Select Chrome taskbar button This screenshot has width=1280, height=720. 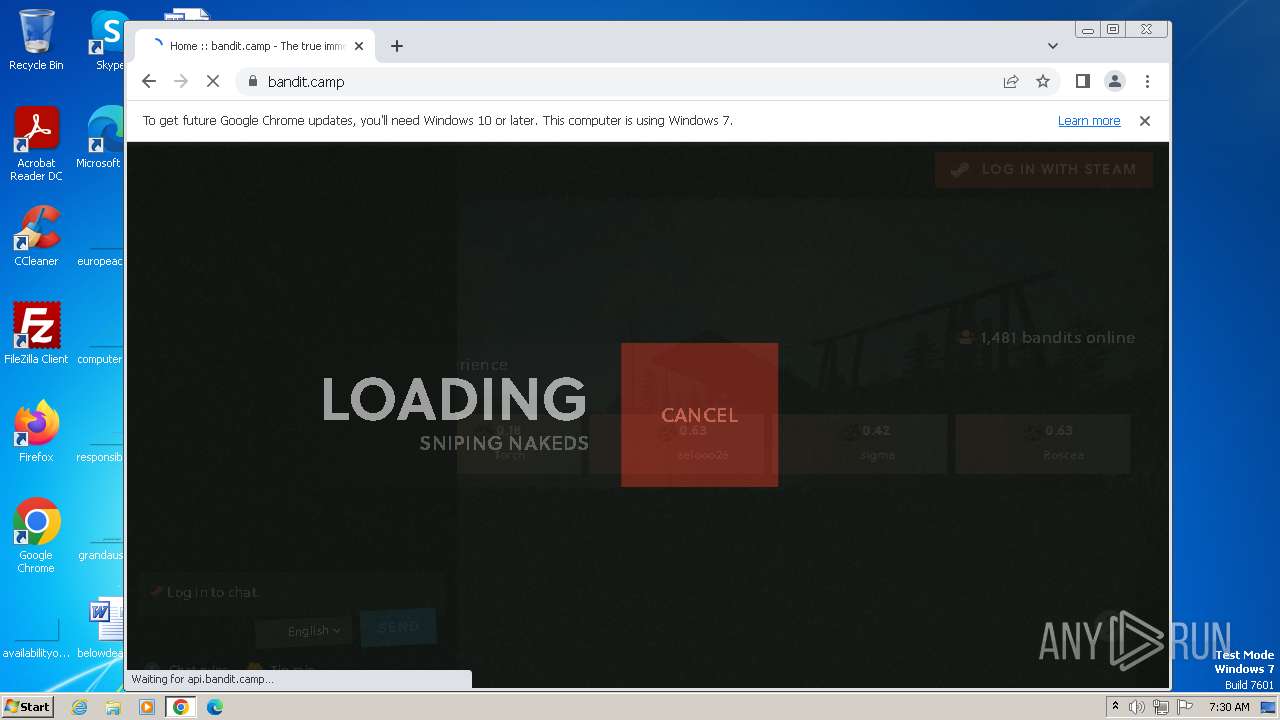[181, 707]
